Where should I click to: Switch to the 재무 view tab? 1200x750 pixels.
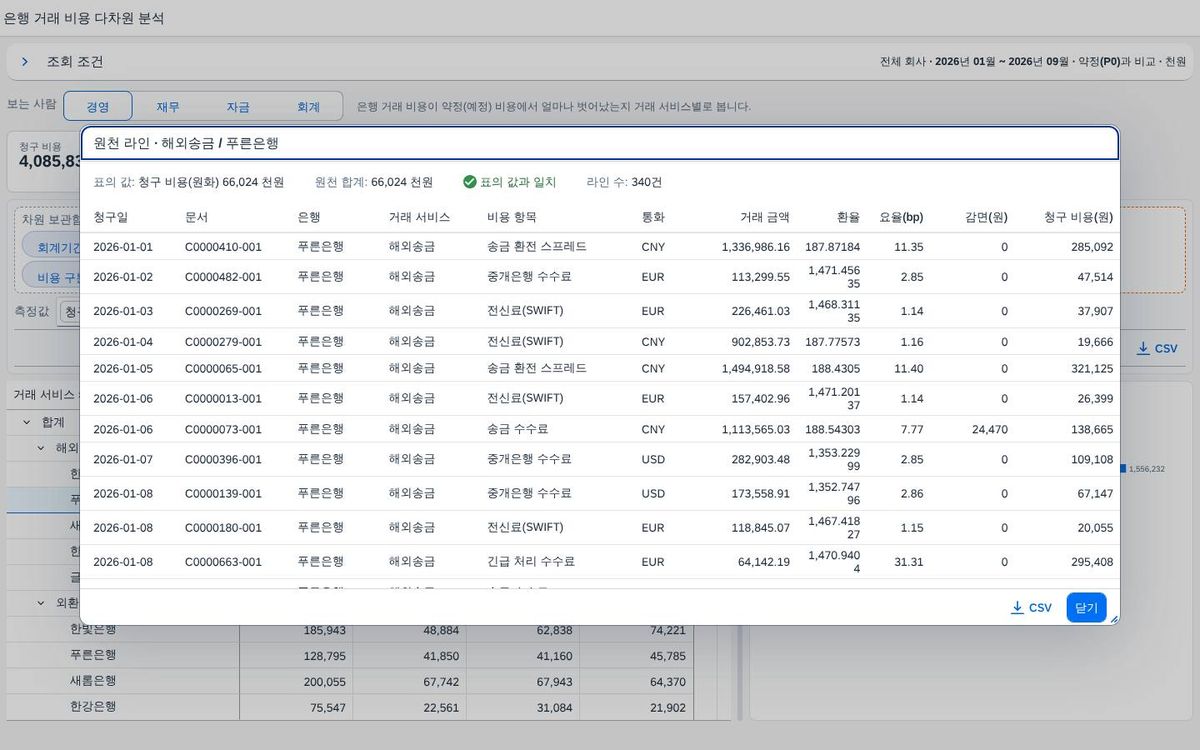tap(168, 107)
